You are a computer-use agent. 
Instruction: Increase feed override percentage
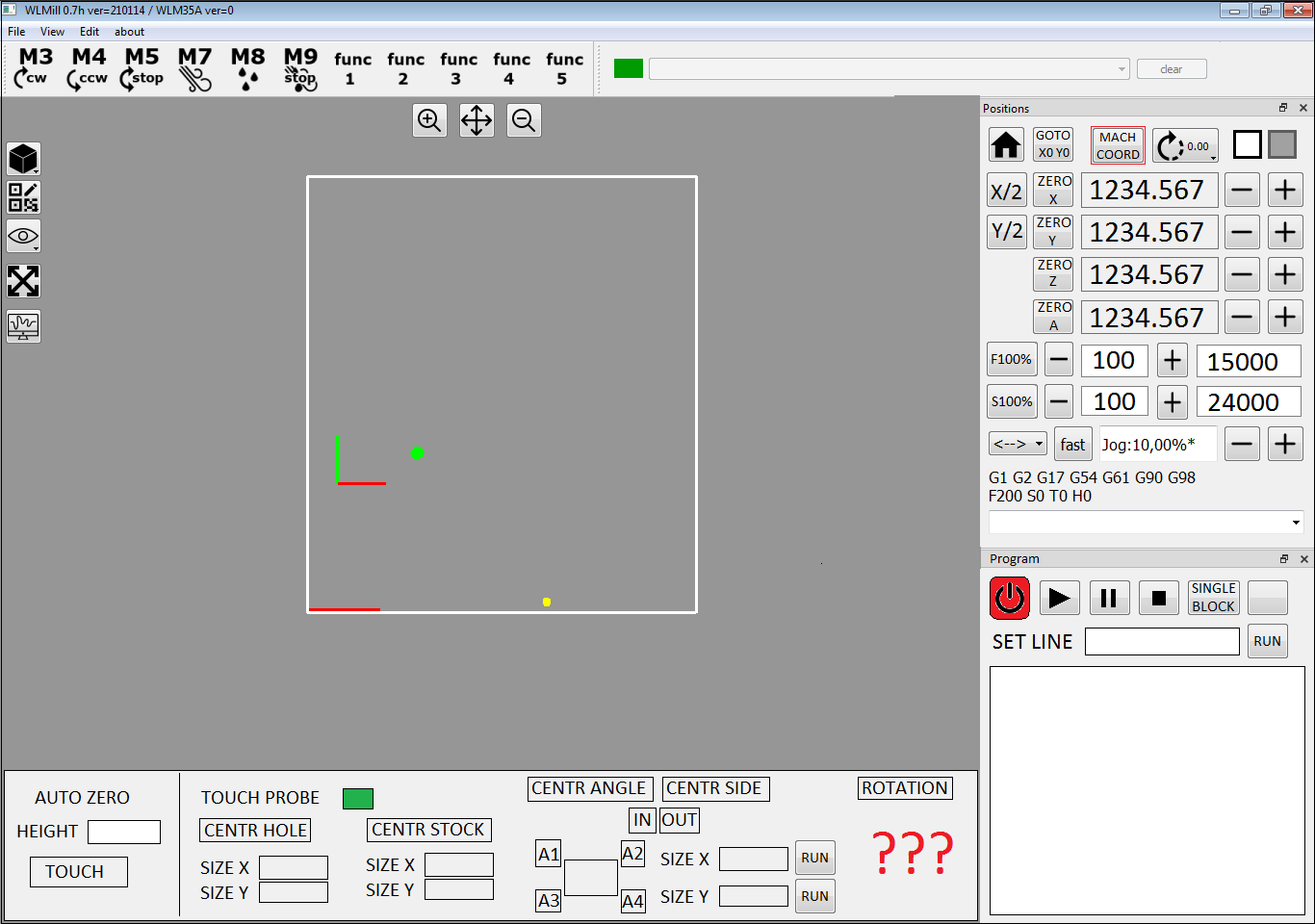pos(1172,360)
